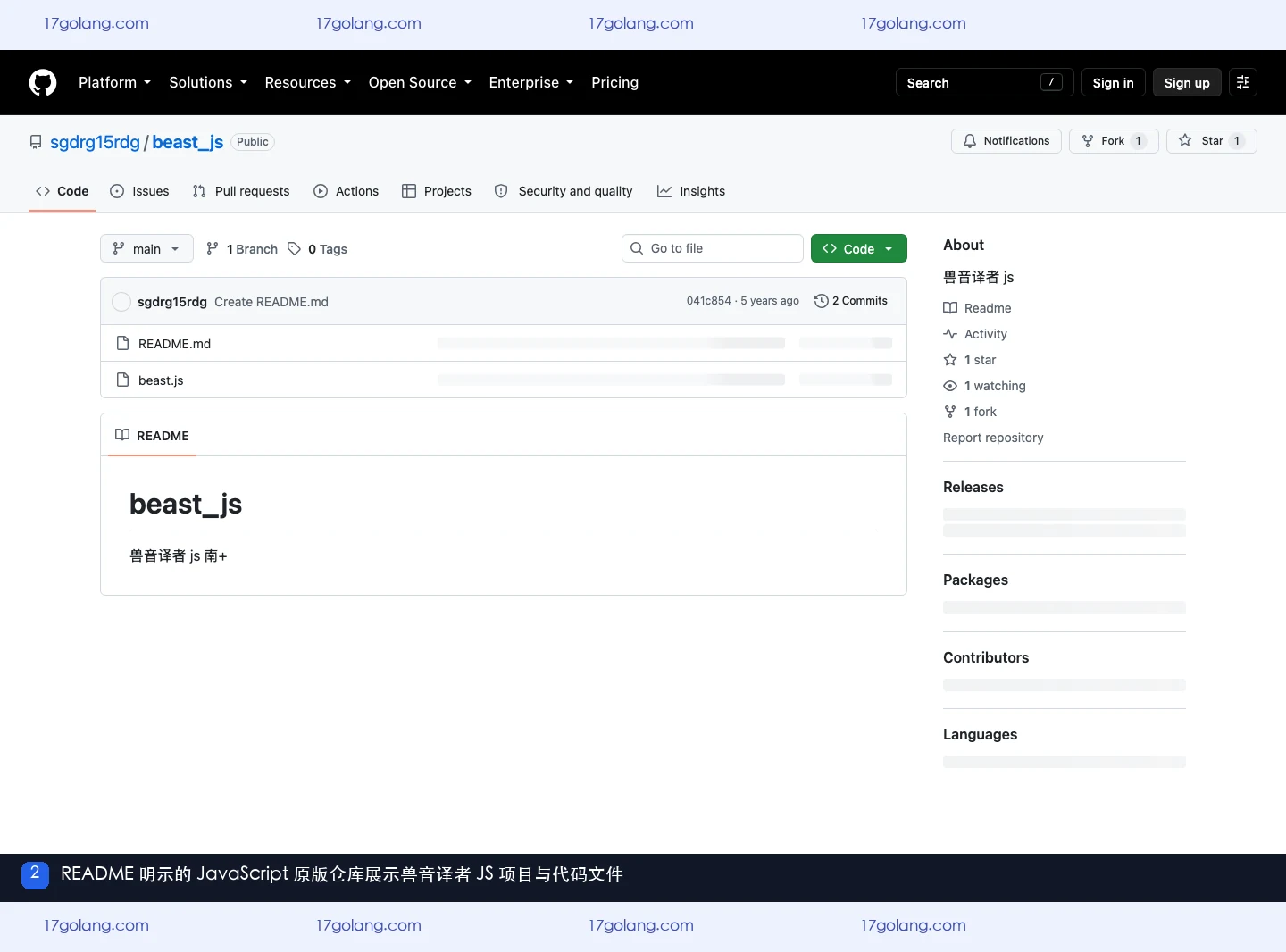
Task: Open the 1 star stargazers link
Action: pyautogui.click(x=970, y=360)
